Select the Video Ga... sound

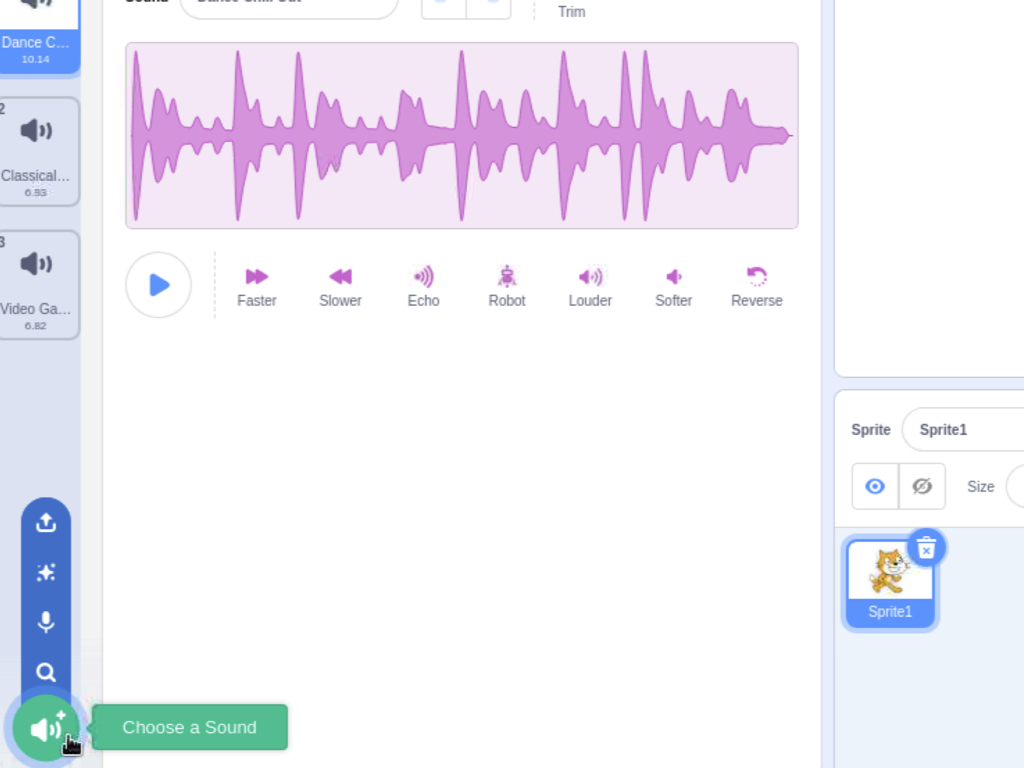[38, 285]
